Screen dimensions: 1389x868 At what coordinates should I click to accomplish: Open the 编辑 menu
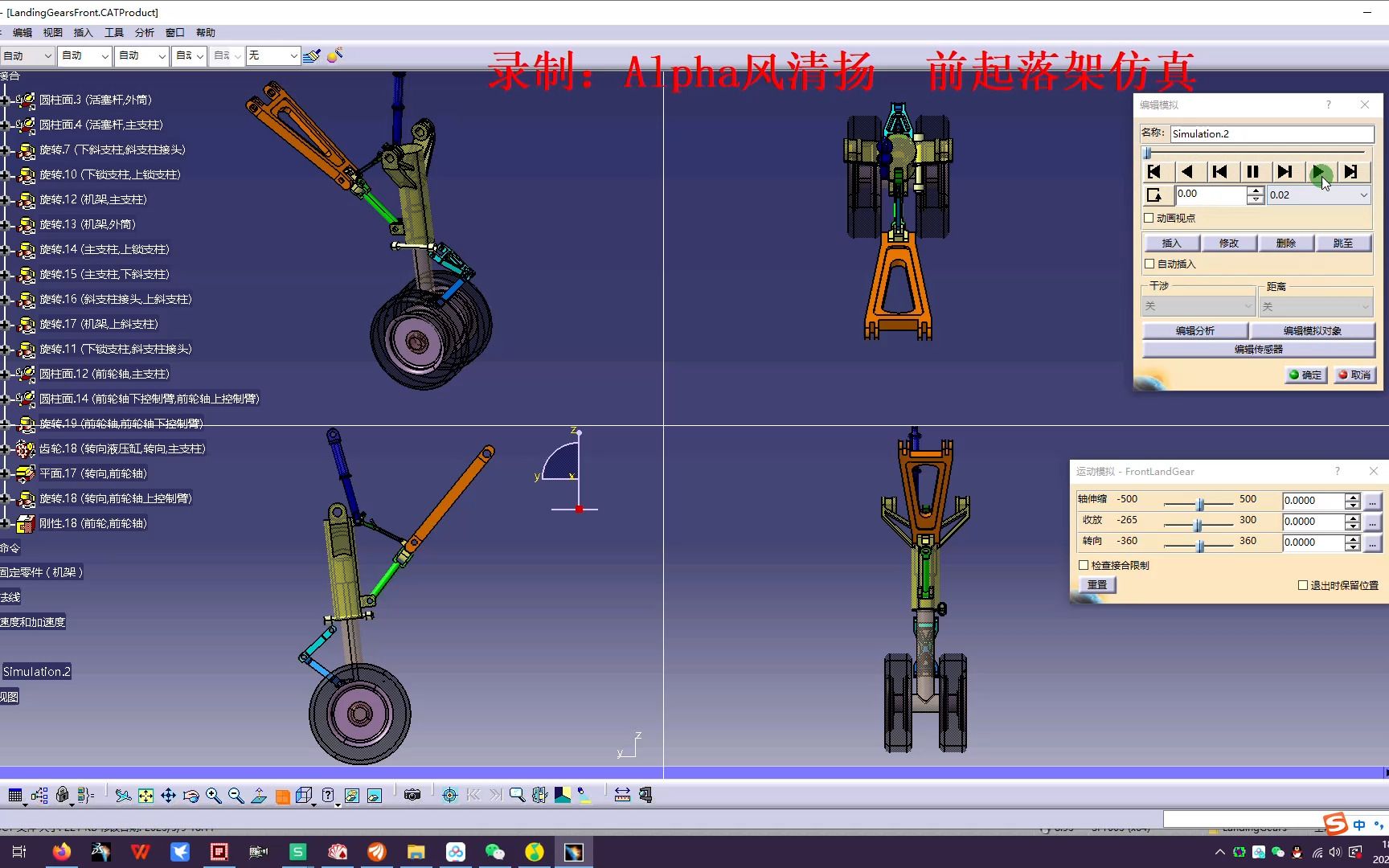23,33
